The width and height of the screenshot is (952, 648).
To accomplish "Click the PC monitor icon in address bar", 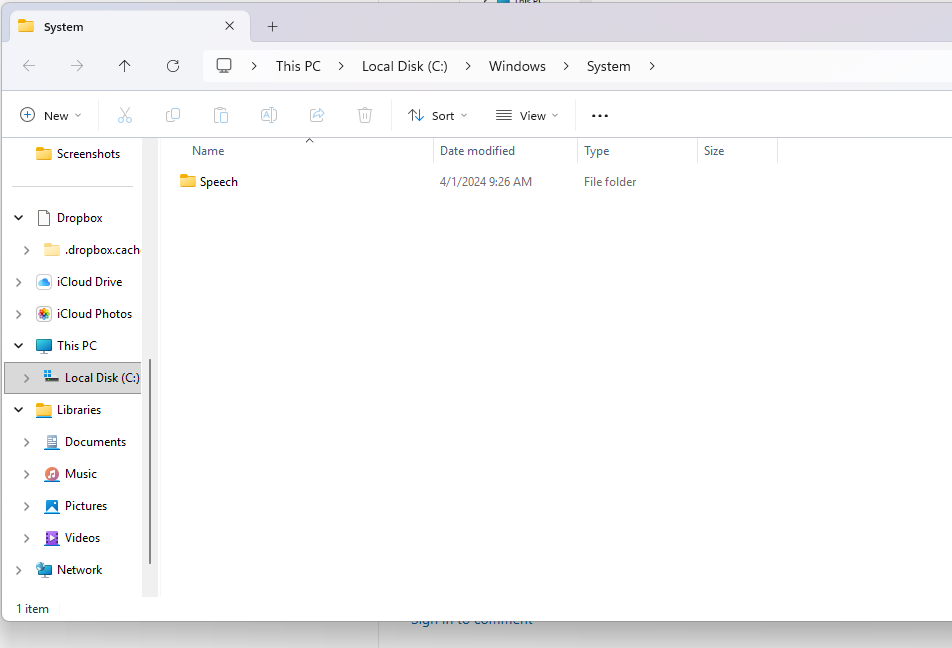I will click(x=224, y=66).
